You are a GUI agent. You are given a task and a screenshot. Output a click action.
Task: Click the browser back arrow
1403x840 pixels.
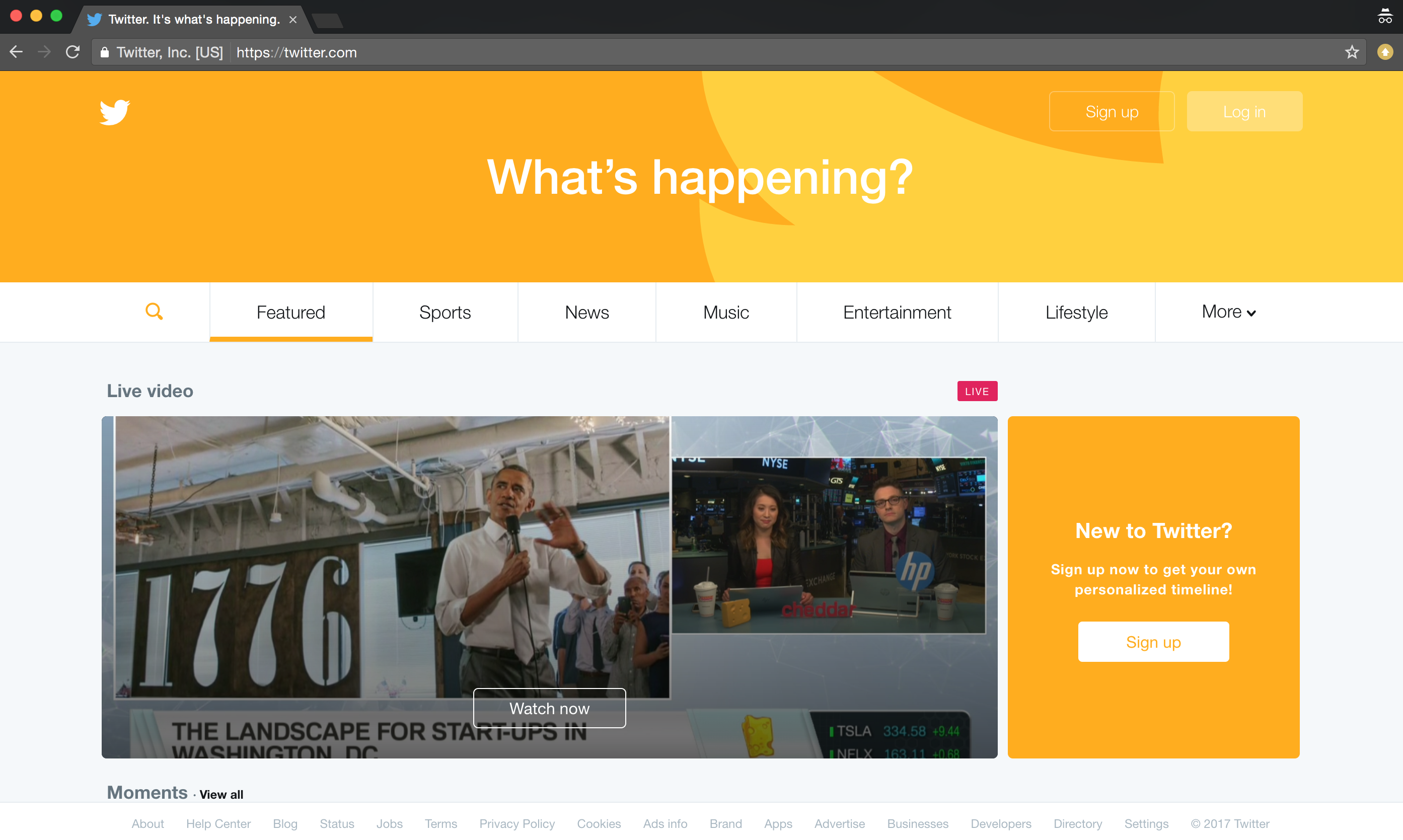tap(16, 52)
